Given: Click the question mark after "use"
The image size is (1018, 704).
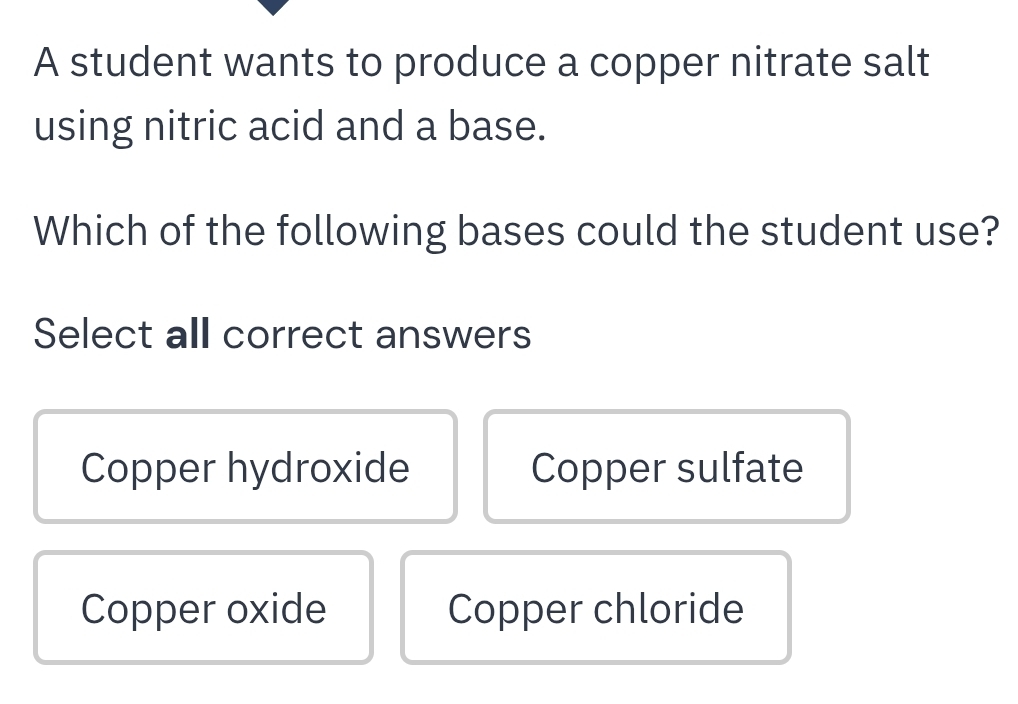Looking at the screenshot, I should (x=988, y=231).
